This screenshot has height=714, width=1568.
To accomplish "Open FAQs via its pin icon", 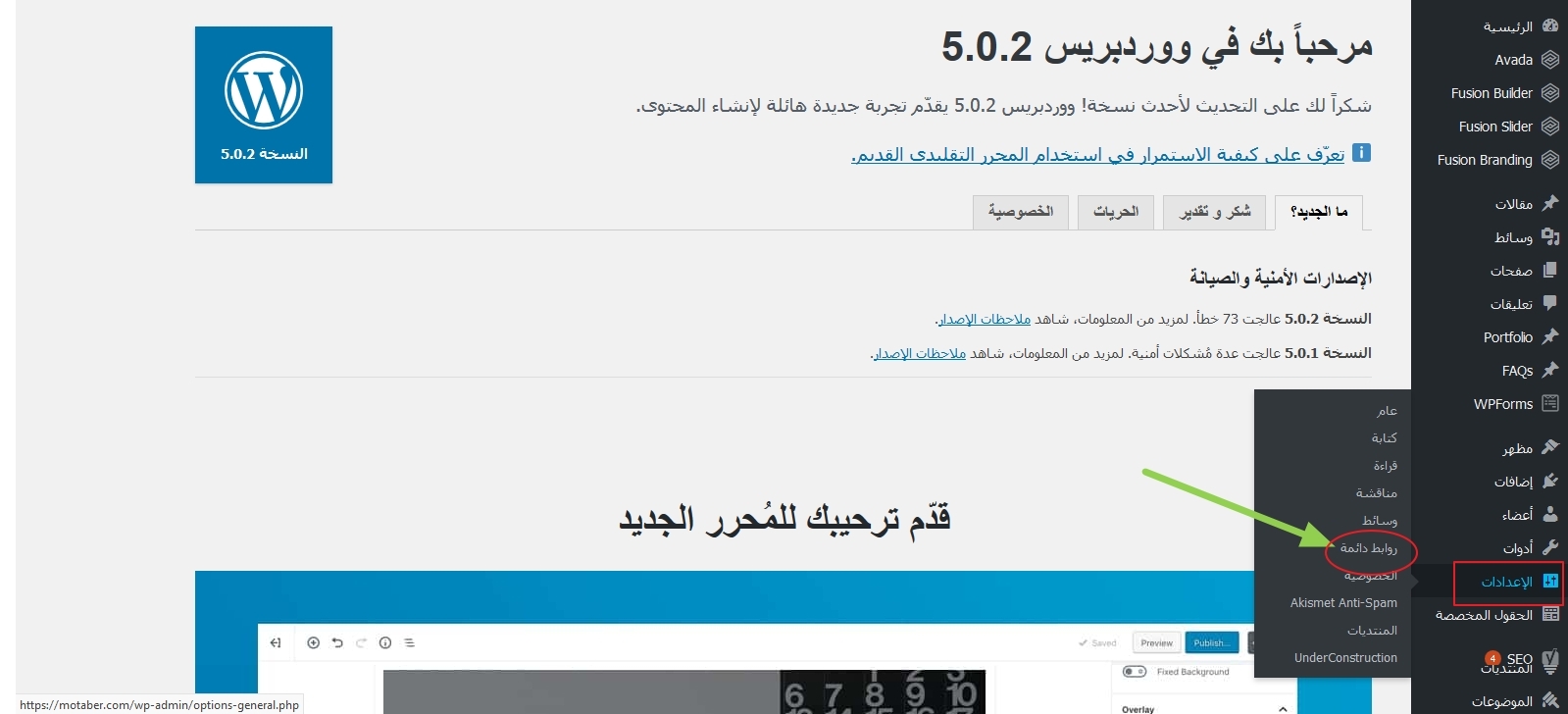I will pyautogui.click(x=1549, y=370).
